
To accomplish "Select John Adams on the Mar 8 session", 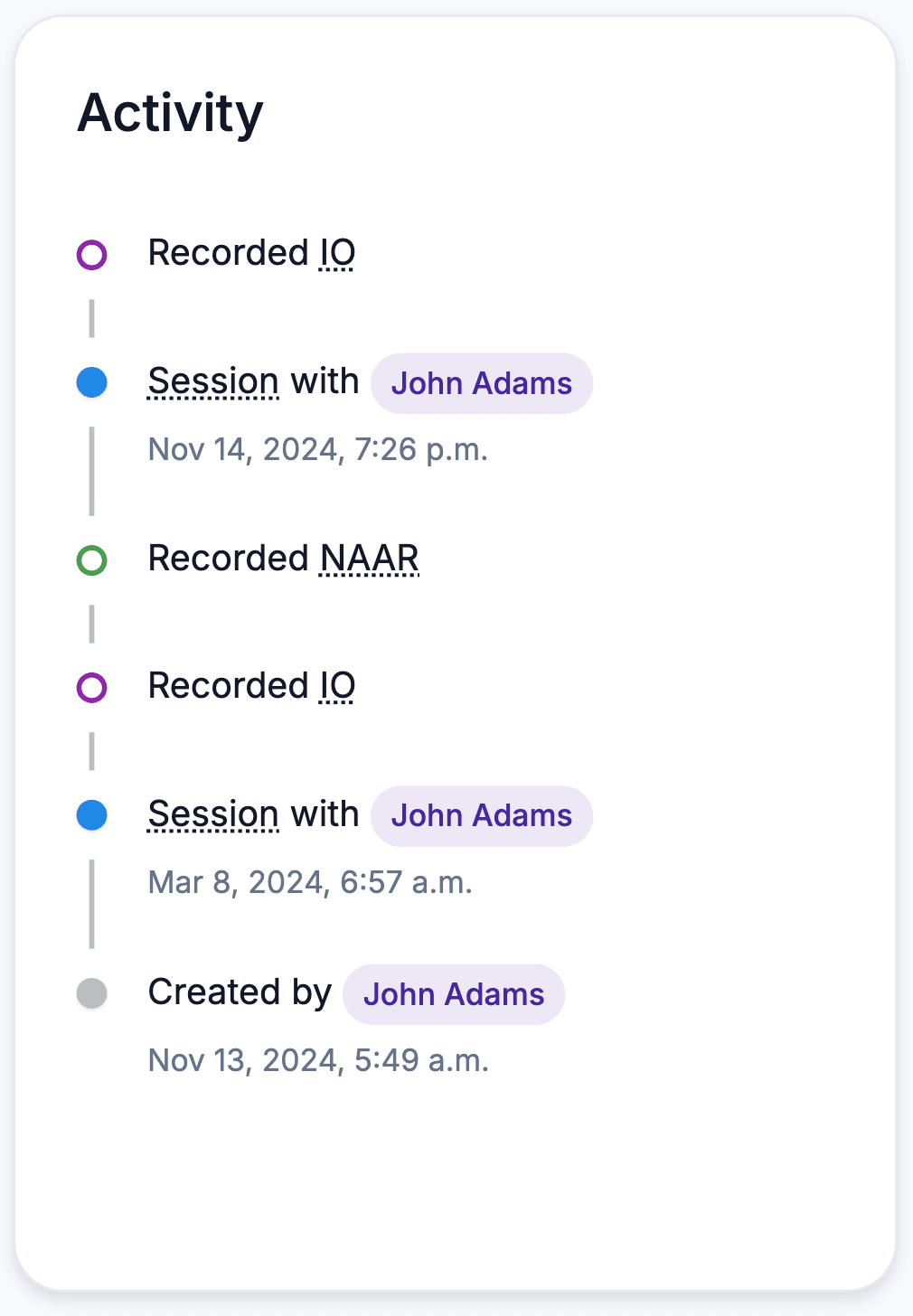I will click(x=481, y=815).
